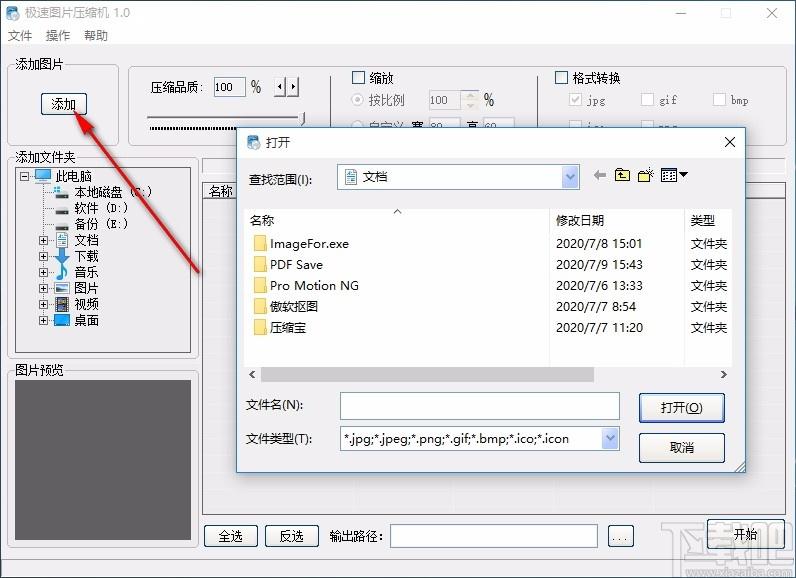Viewport: 796px width, 578px height.
Task: Go up one folder level icon
Action: coord(622,175)
